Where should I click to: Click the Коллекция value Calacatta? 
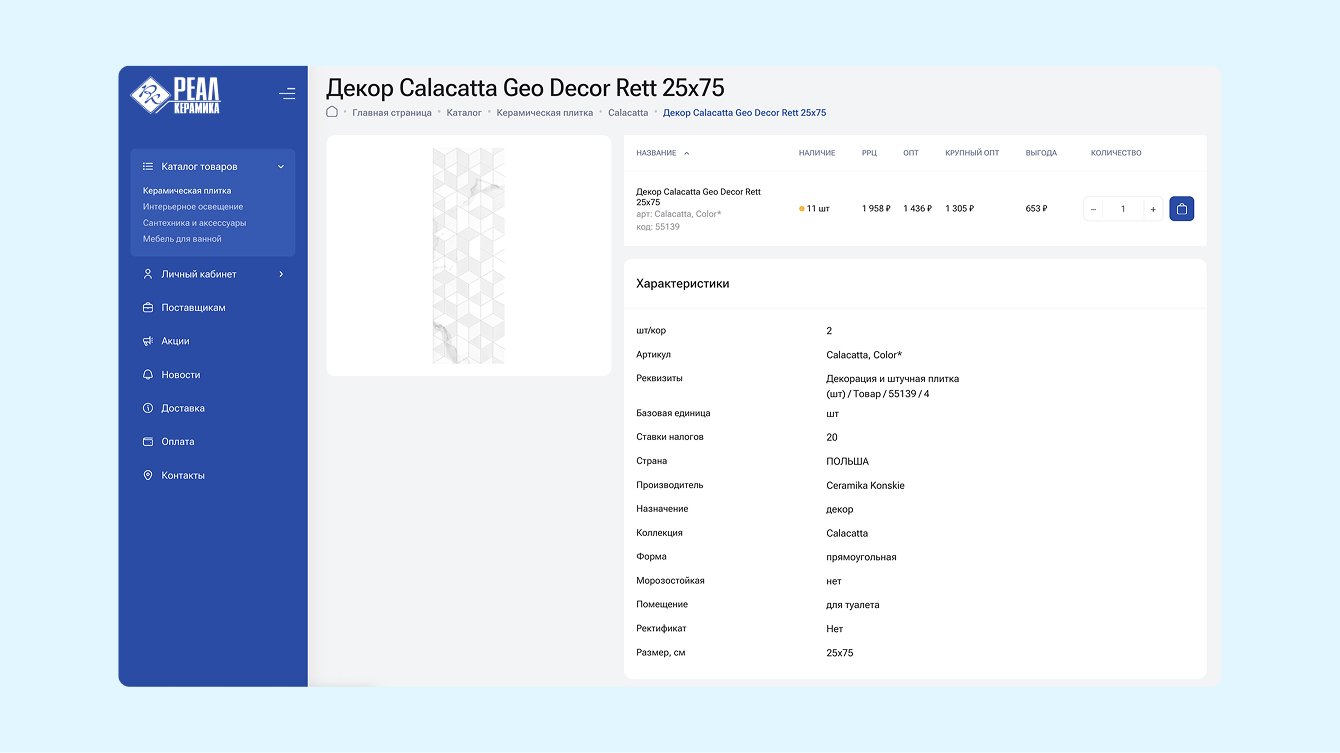click(847, 533)
